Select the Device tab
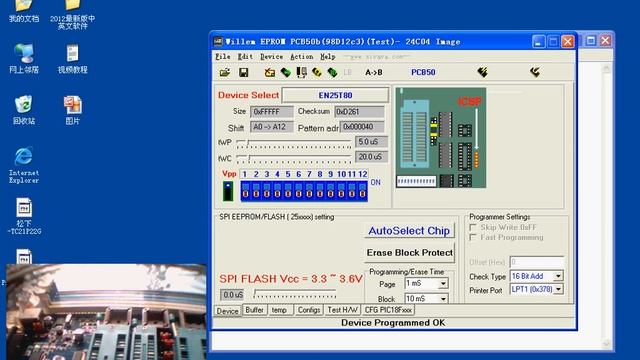The height and width of the screenshot is (360, 640). pyautogui.click(x=227, y=311)
